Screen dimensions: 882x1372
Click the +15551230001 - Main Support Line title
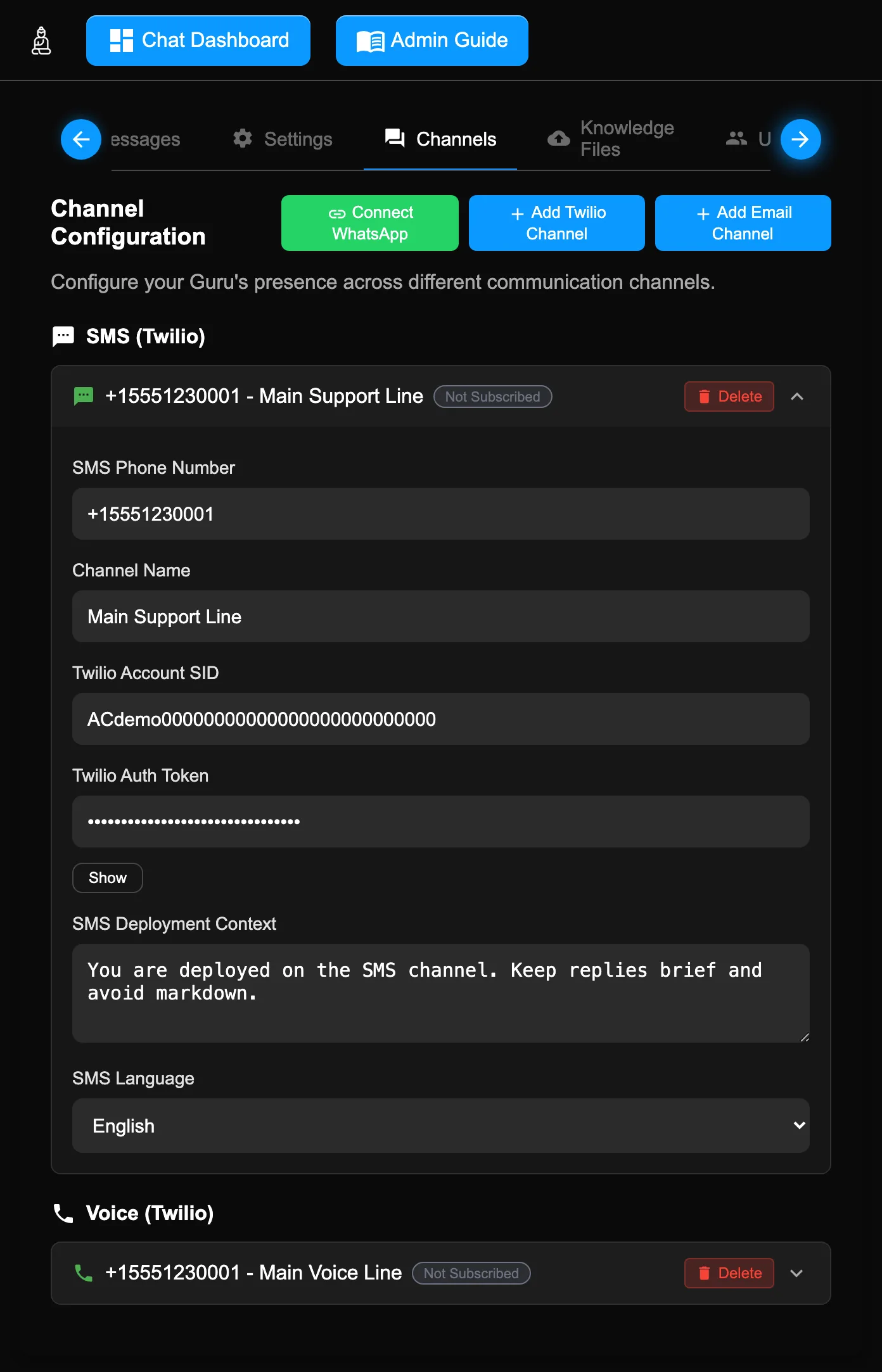(264, 396)
